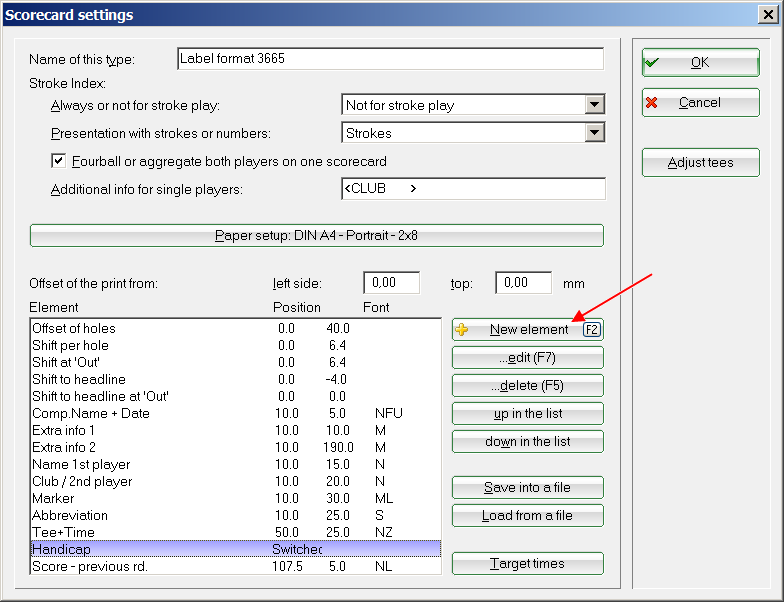Open the Target times button
Viewport: 784px width, 602px height.
[x=527, y=563]
